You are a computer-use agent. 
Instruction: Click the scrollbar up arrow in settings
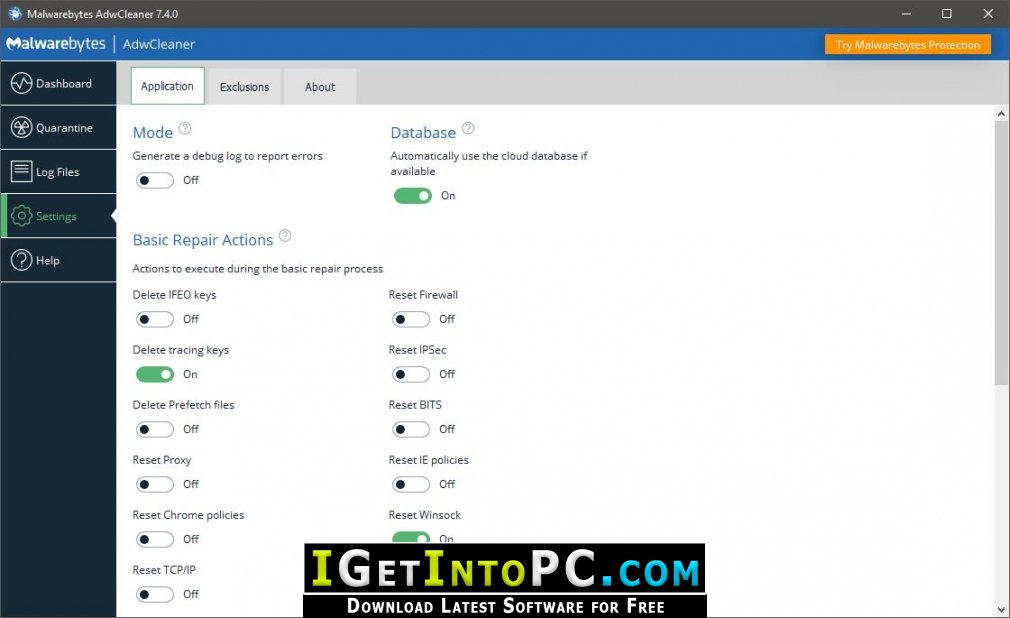pos(1001,114)
